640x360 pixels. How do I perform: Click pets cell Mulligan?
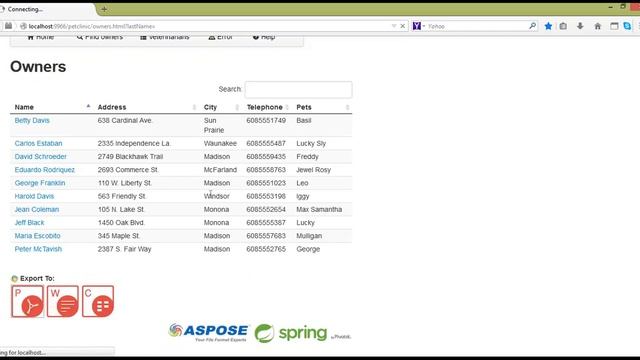(309, 236)
